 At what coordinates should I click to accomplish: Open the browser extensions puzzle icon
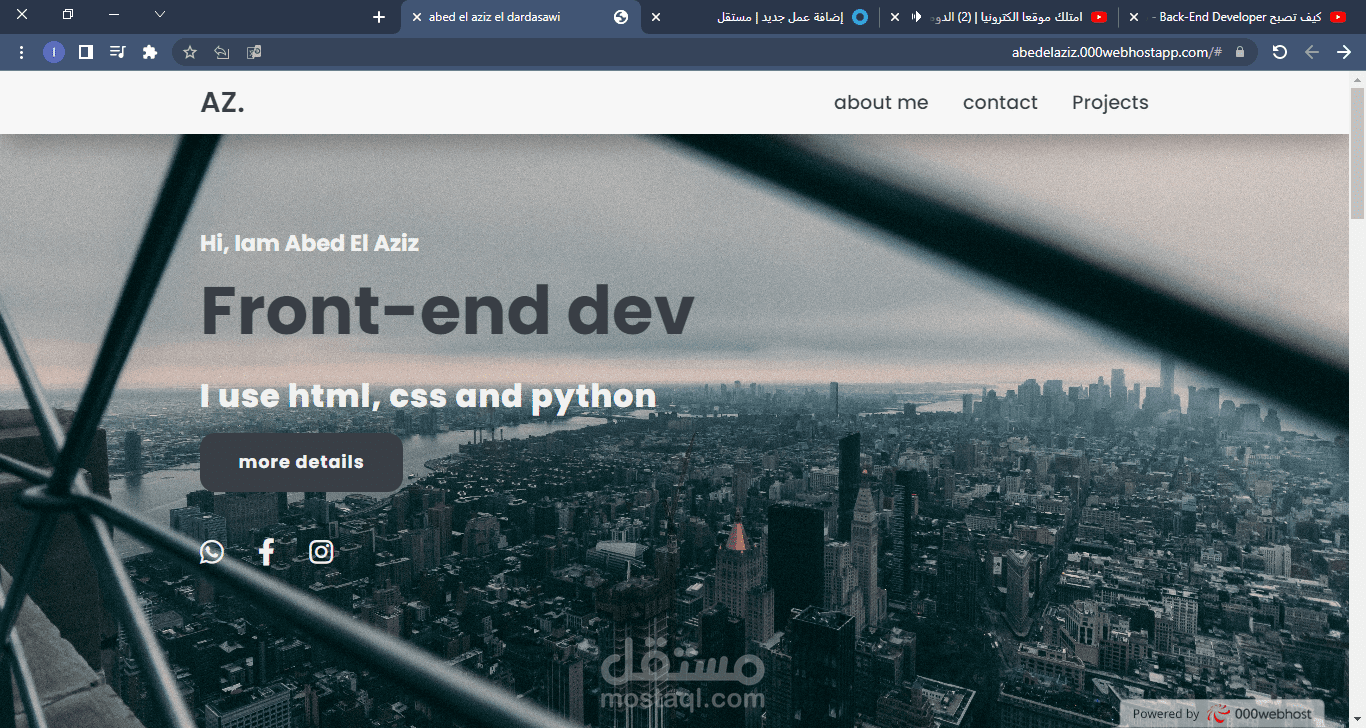[150, 51]
